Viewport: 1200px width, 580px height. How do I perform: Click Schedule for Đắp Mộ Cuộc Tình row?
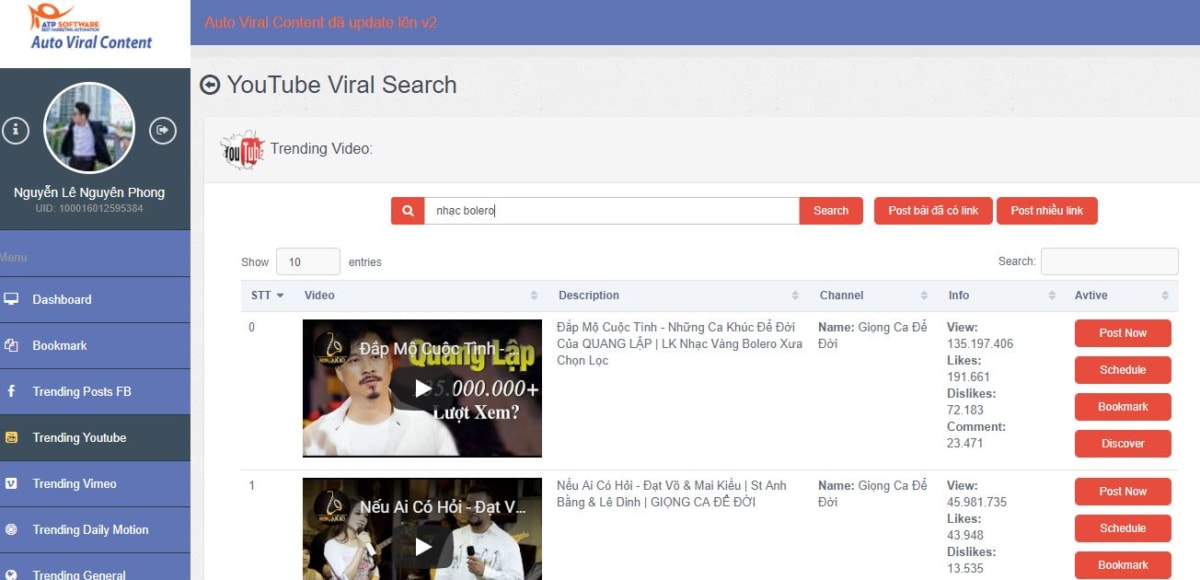[1123, 370]
